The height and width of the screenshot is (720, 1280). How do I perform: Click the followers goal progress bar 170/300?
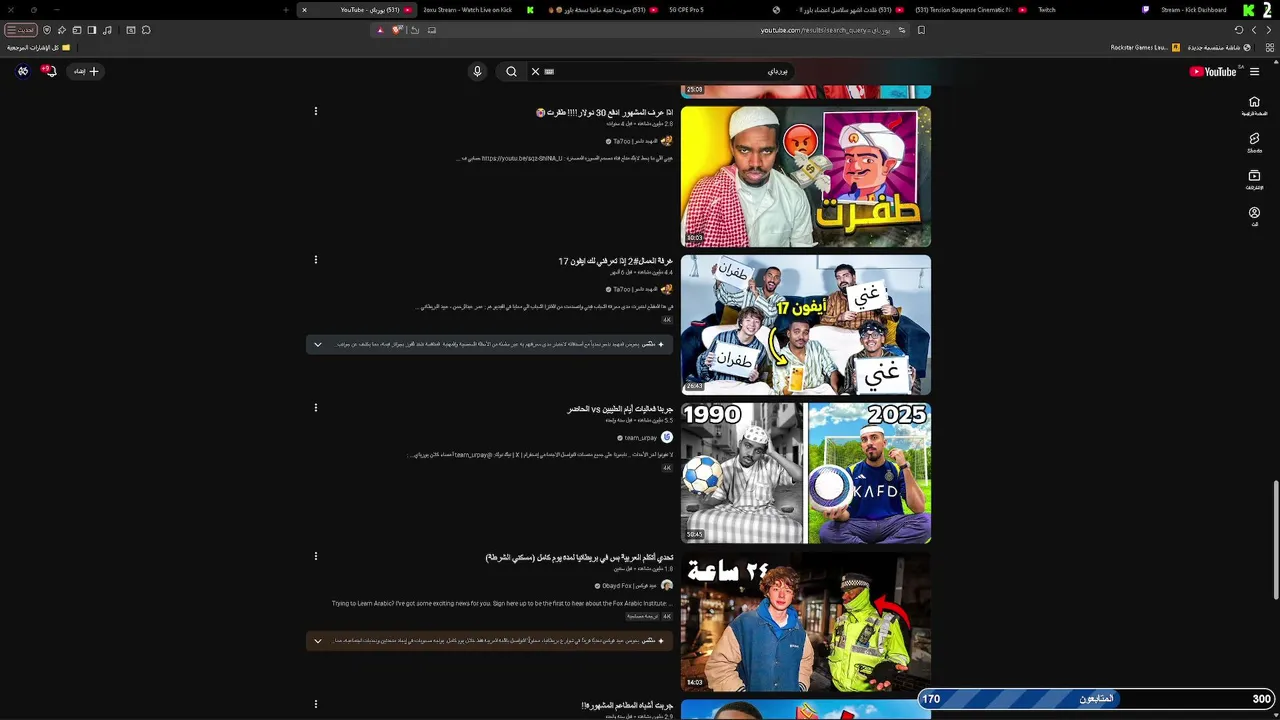[1098, 699]
